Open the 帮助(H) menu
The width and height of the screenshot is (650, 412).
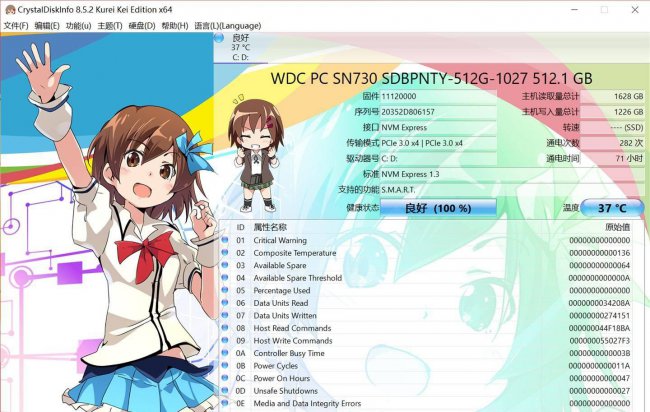point(175,26)
